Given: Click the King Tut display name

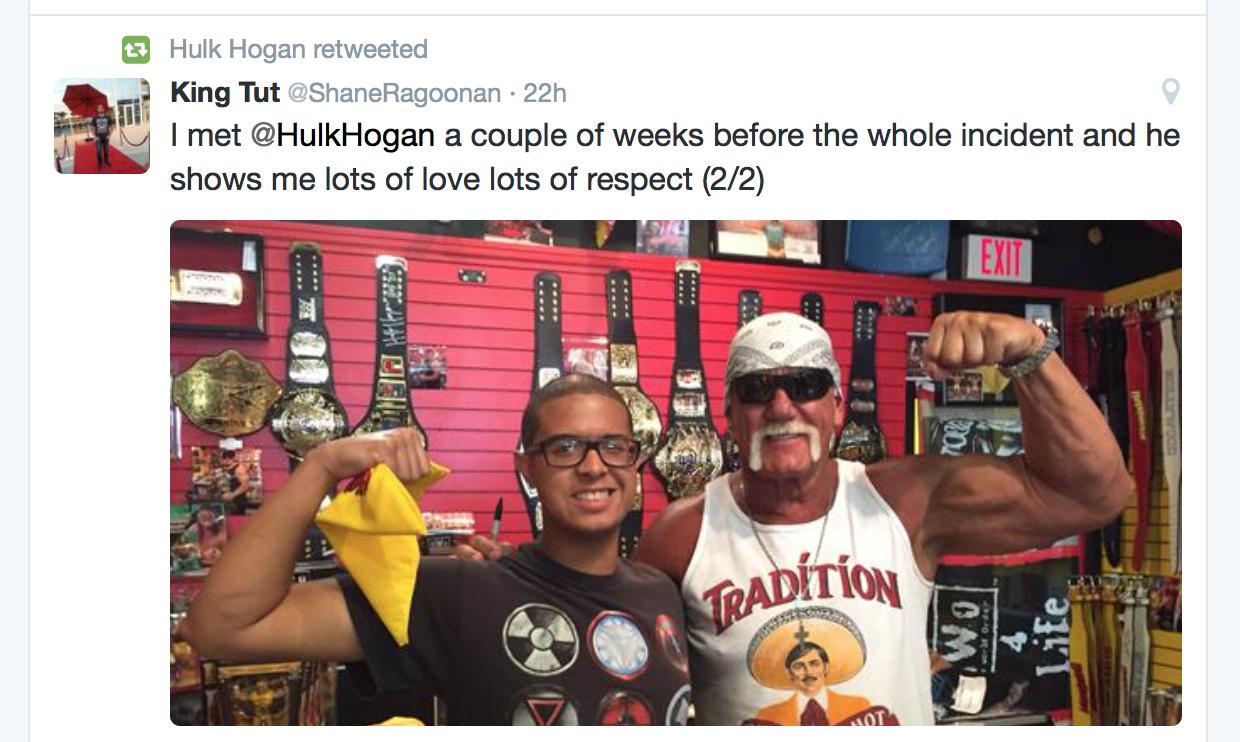Looking at the screenshot, I should coord(225,93).
